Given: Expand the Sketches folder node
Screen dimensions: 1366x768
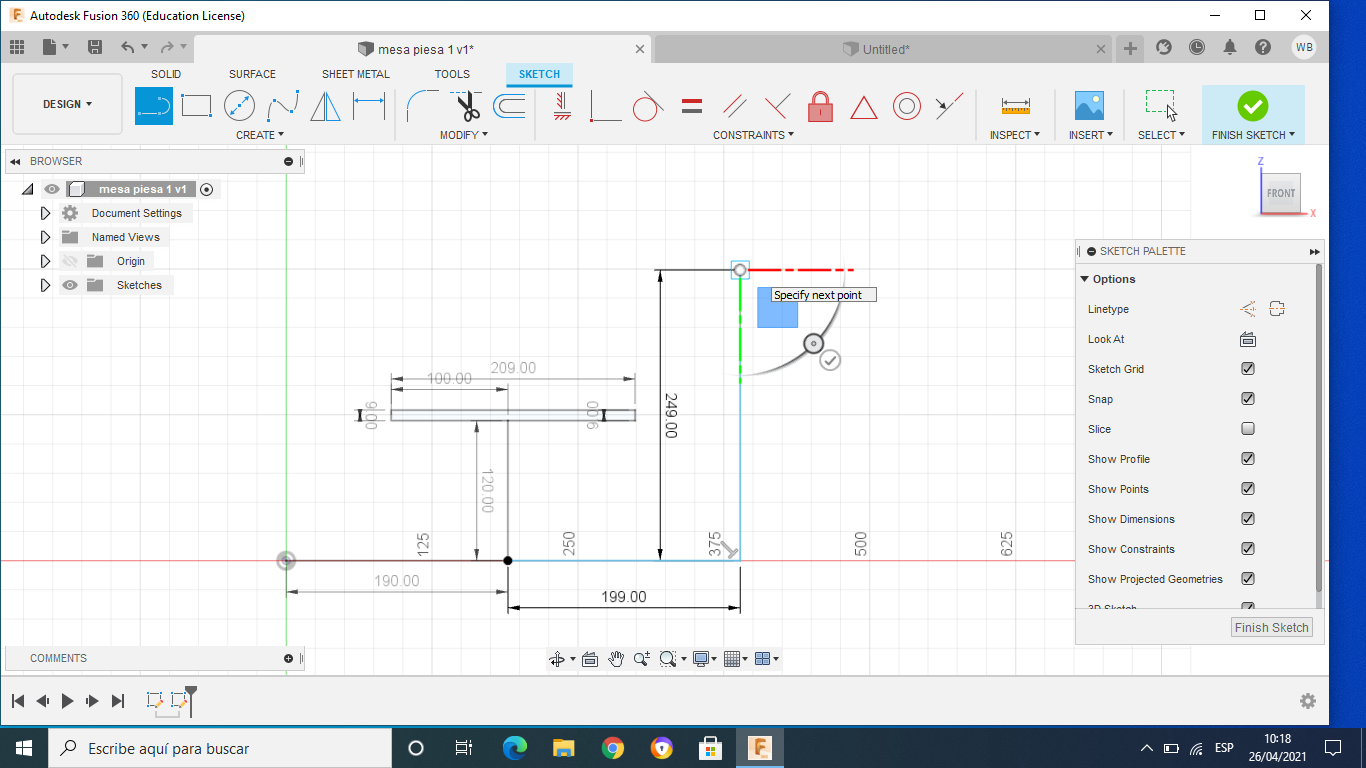Looking at the screenshot, I should tap(45, 285).
